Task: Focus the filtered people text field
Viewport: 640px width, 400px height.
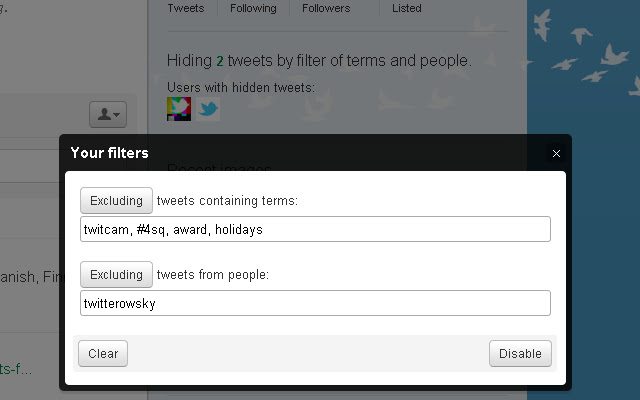Action: click(315, 303)
